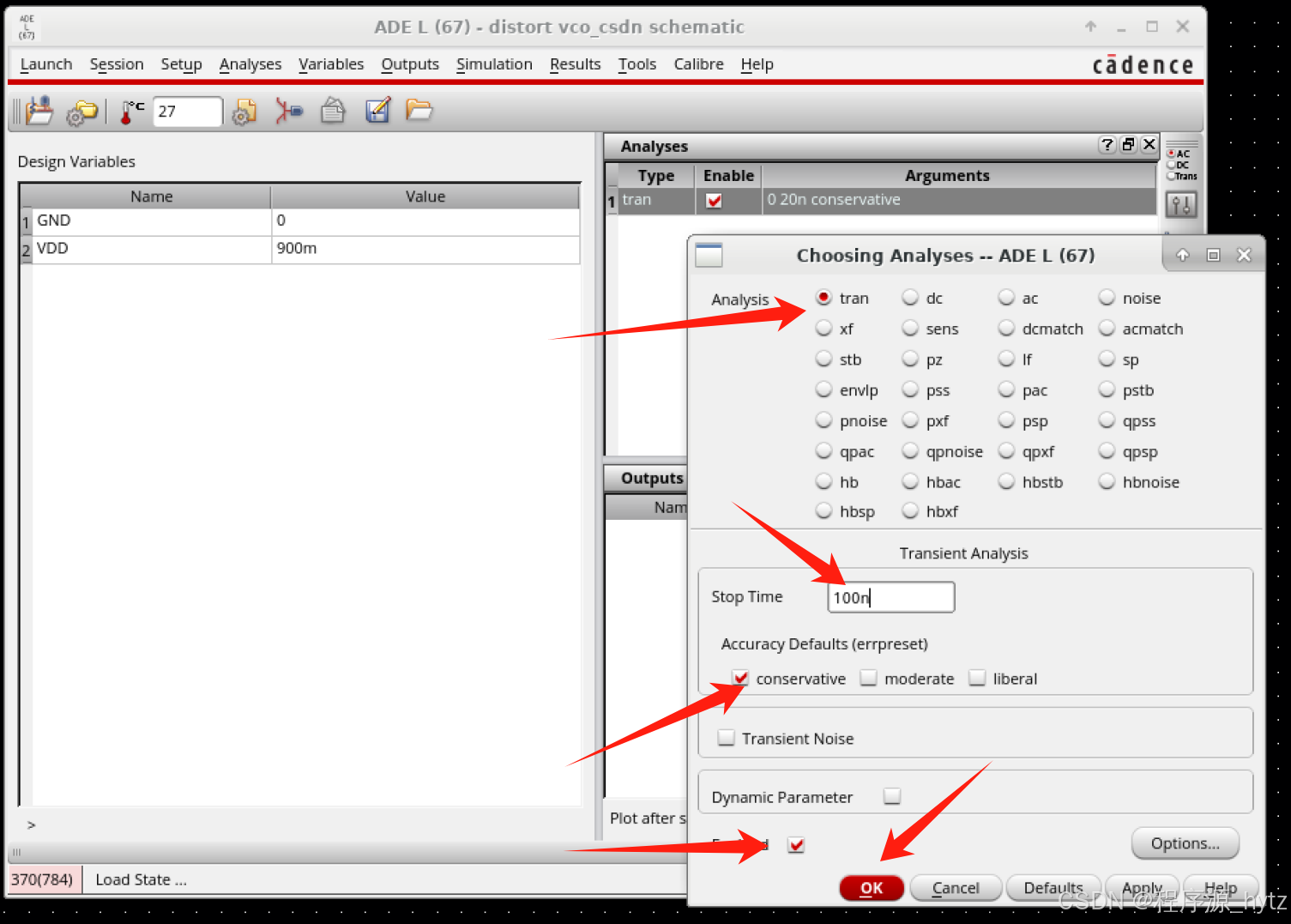1291x924 pixels.
Task: Enable the Dynamic Parameter checkbox
Action: (x=892, y=796)
